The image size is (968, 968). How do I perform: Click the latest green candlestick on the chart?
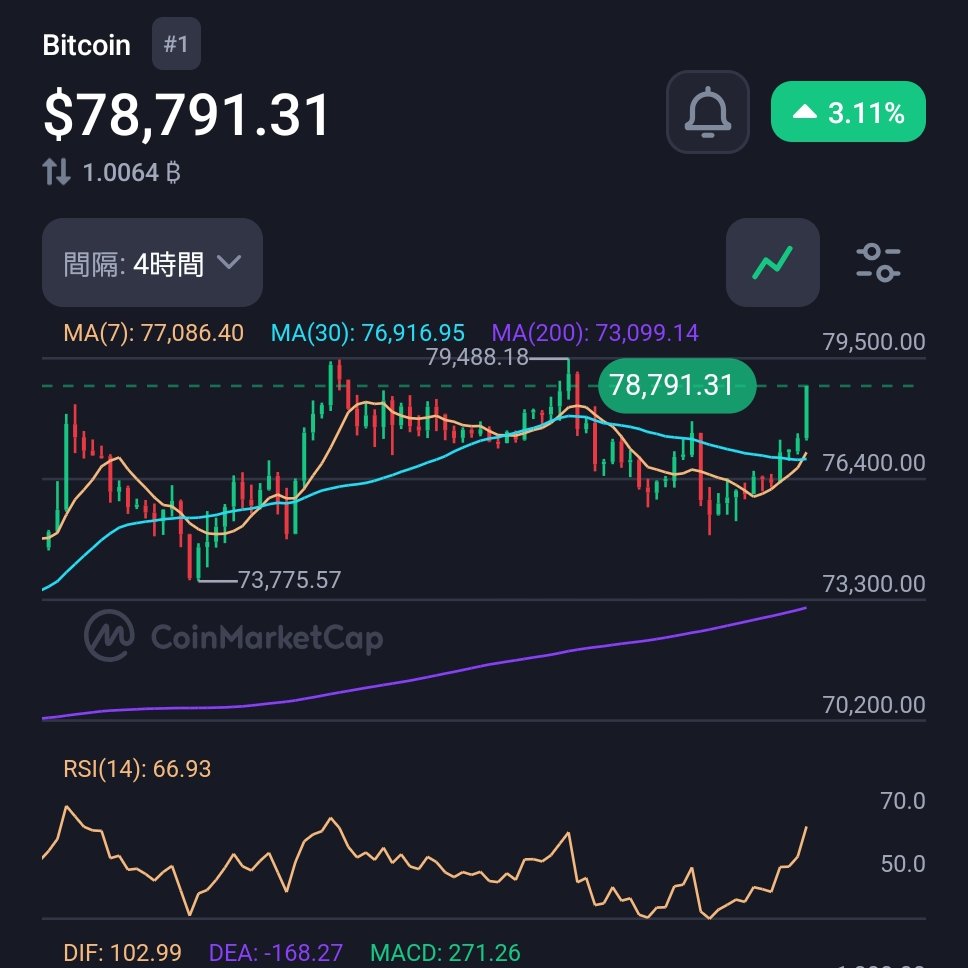pos(806,413)
